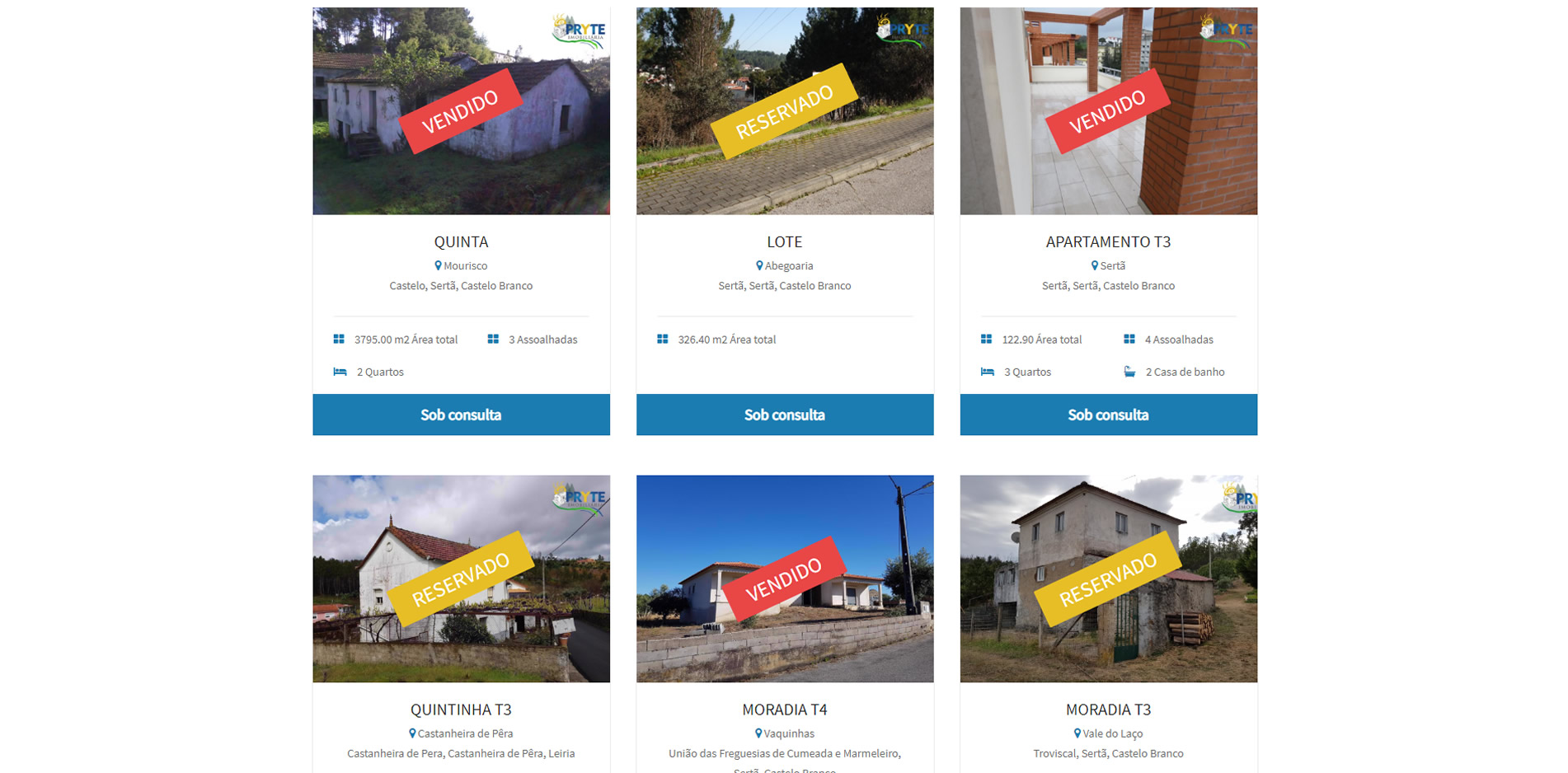Click Sob consulta button under Lote
This screenshot has height=773, width=1568.
click(x=785, y=415)
